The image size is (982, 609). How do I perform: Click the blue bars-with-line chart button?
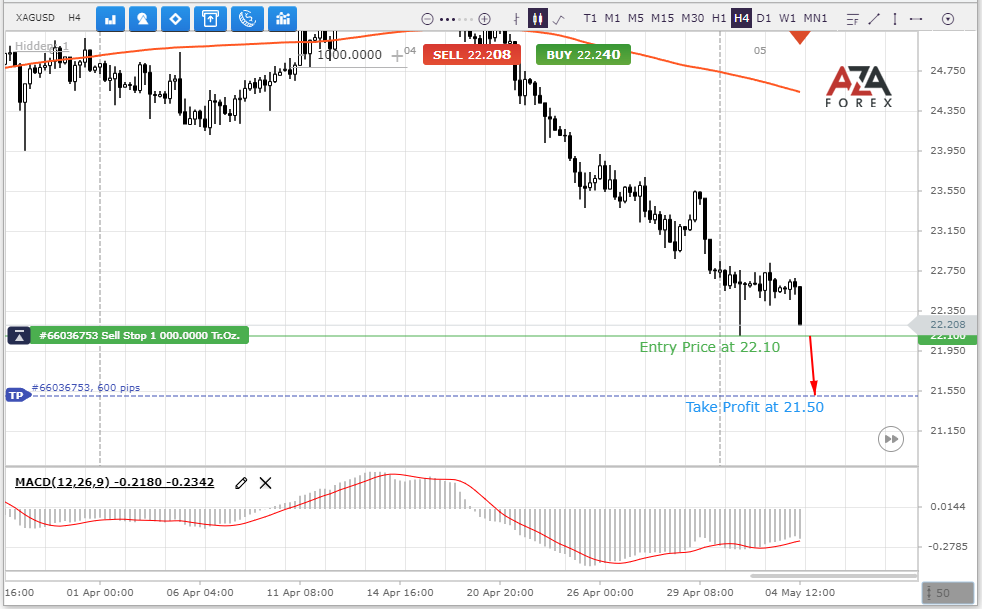point(282,19)
